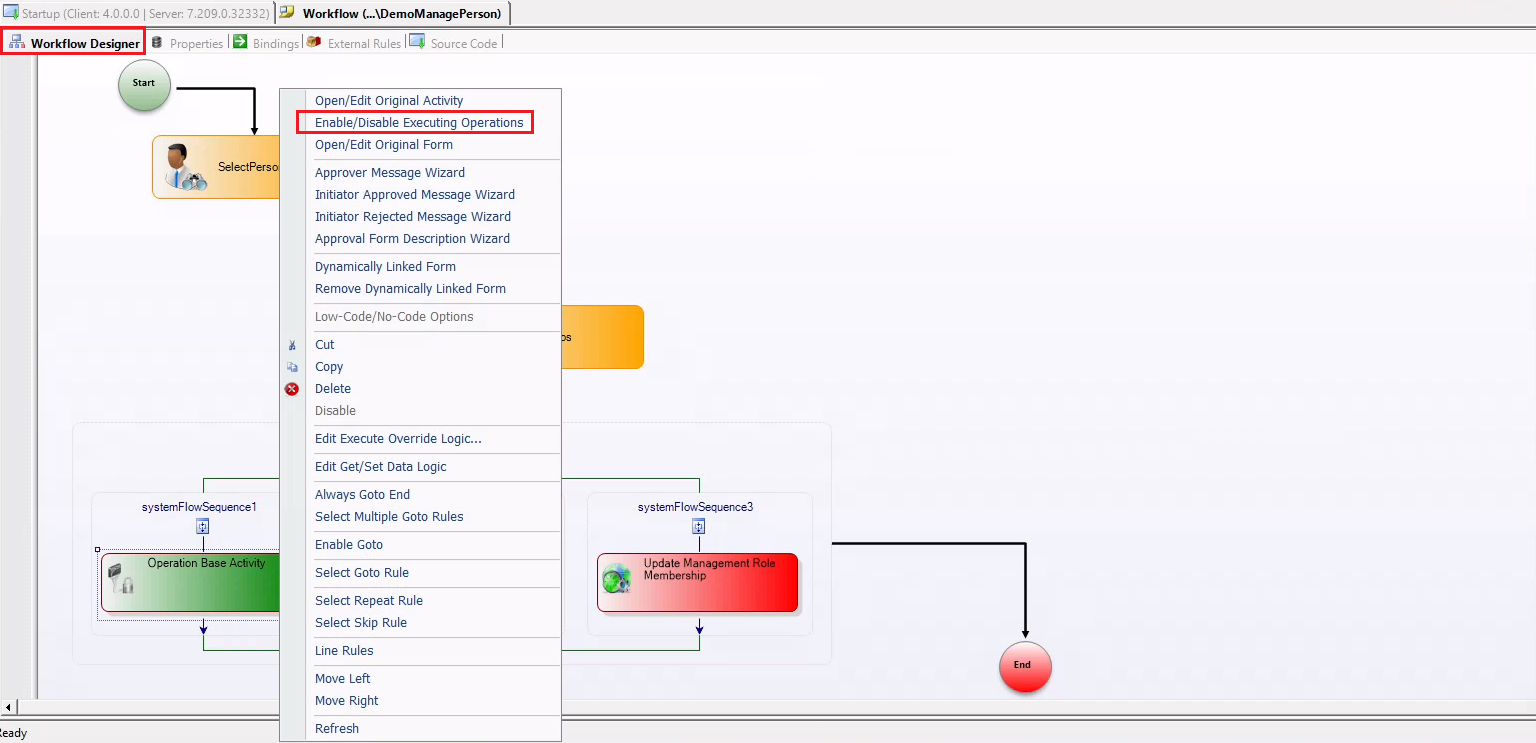Click the Bindings green arrow icon
This screenshot has height=743, width=1536.
pyautogui.click(x=240, y=42)
